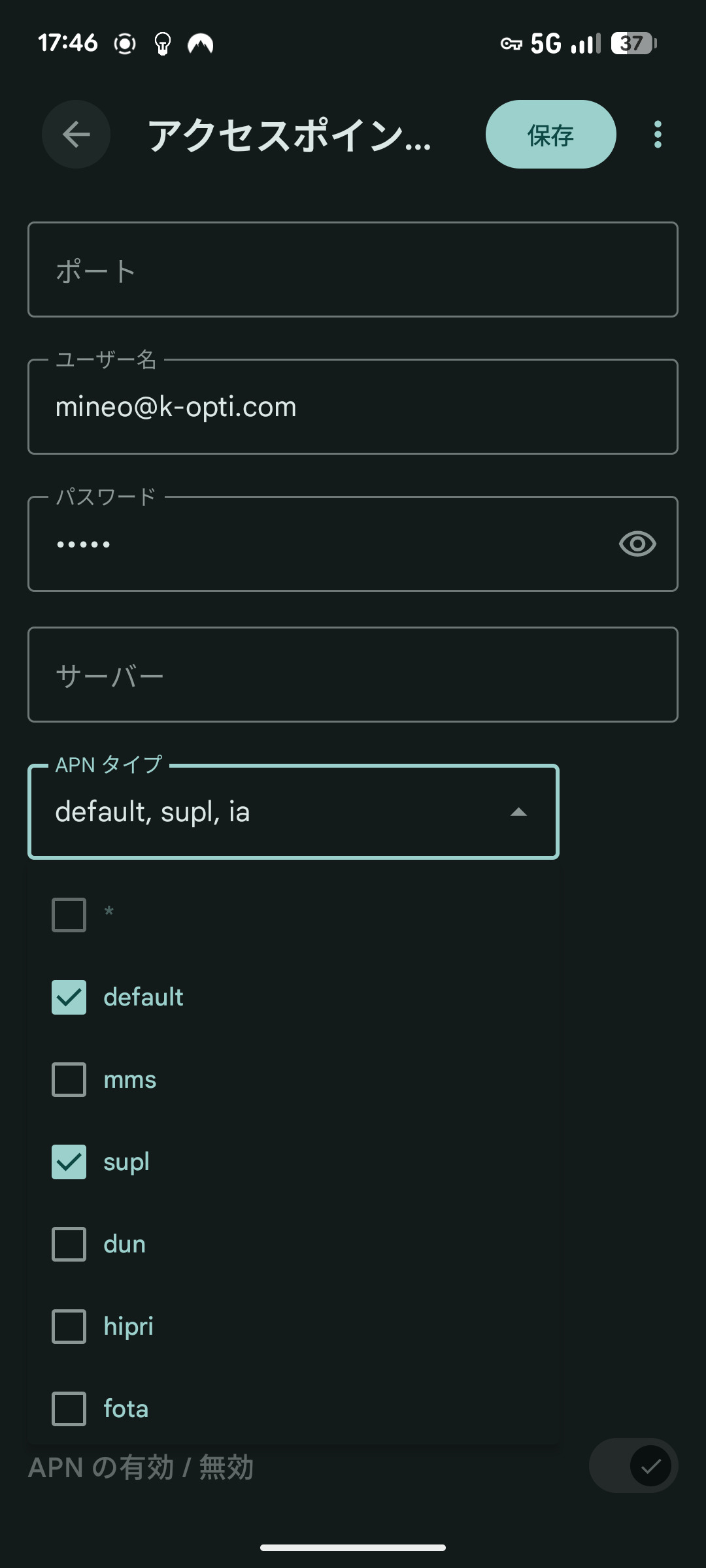Viewport: 706px width, 1568px height.
Task: Tap the back arrow icon
Action: tap(76, 135)
